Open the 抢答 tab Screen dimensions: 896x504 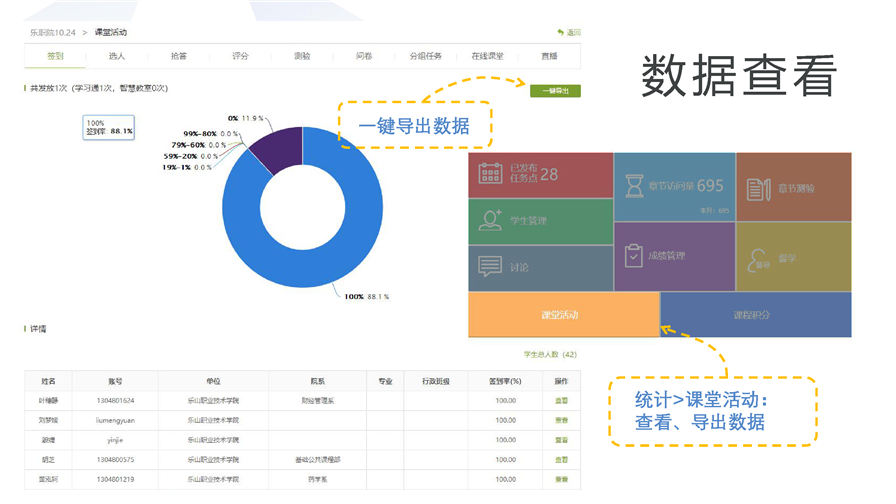coord(179,56)
